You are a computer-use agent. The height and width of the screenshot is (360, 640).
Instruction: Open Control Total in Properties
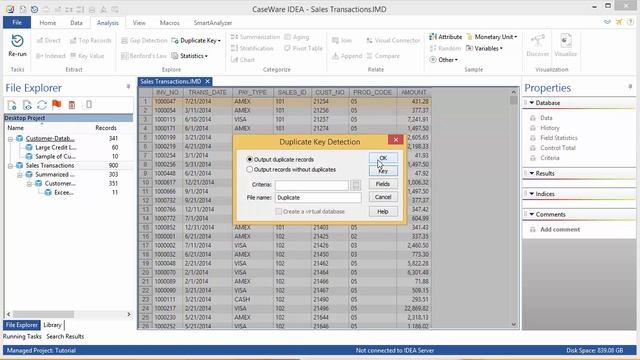pyautogui.click(x=558, y=148)
